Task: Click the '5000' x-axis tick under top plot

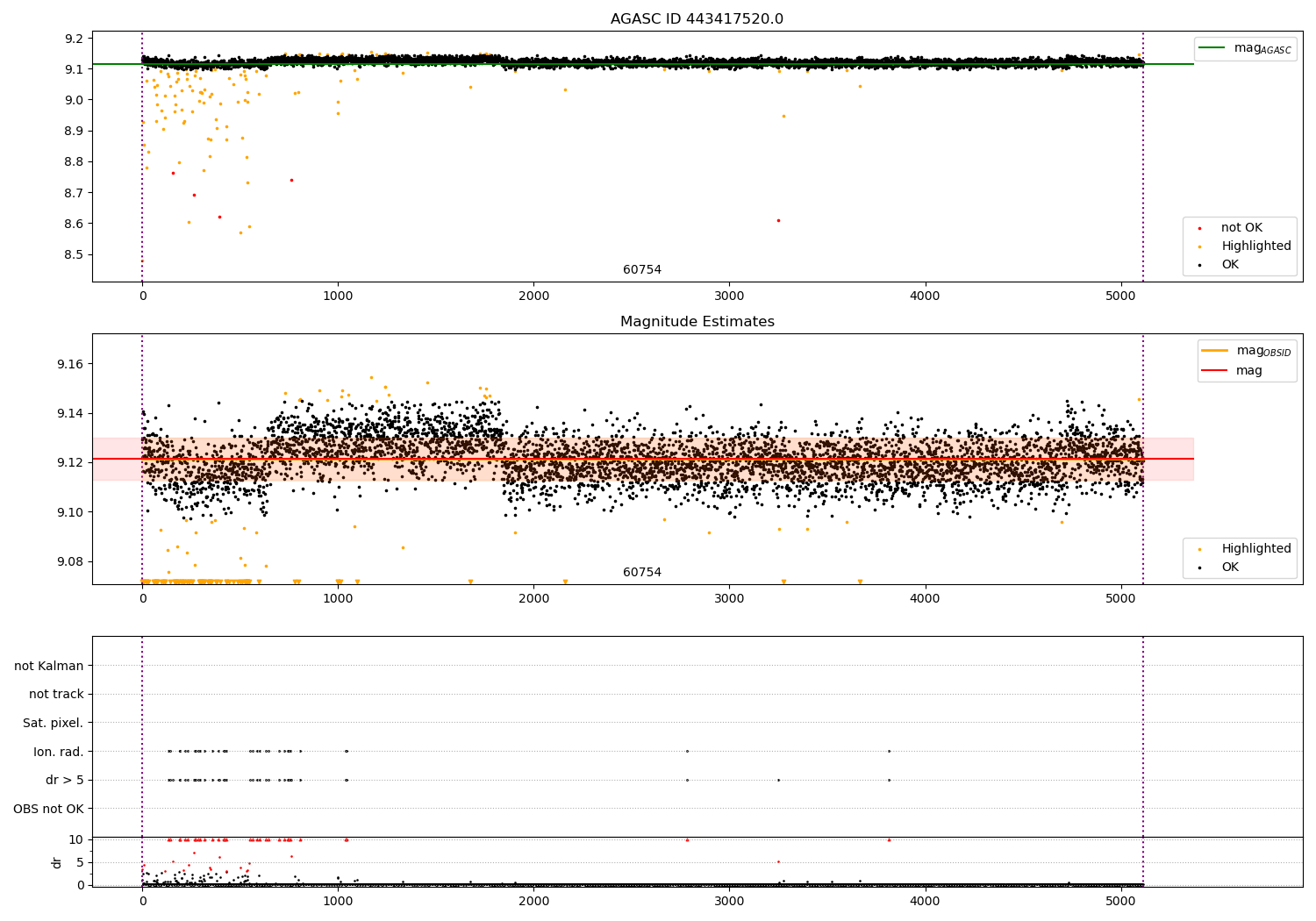Action: click(x=1121, y=296)
